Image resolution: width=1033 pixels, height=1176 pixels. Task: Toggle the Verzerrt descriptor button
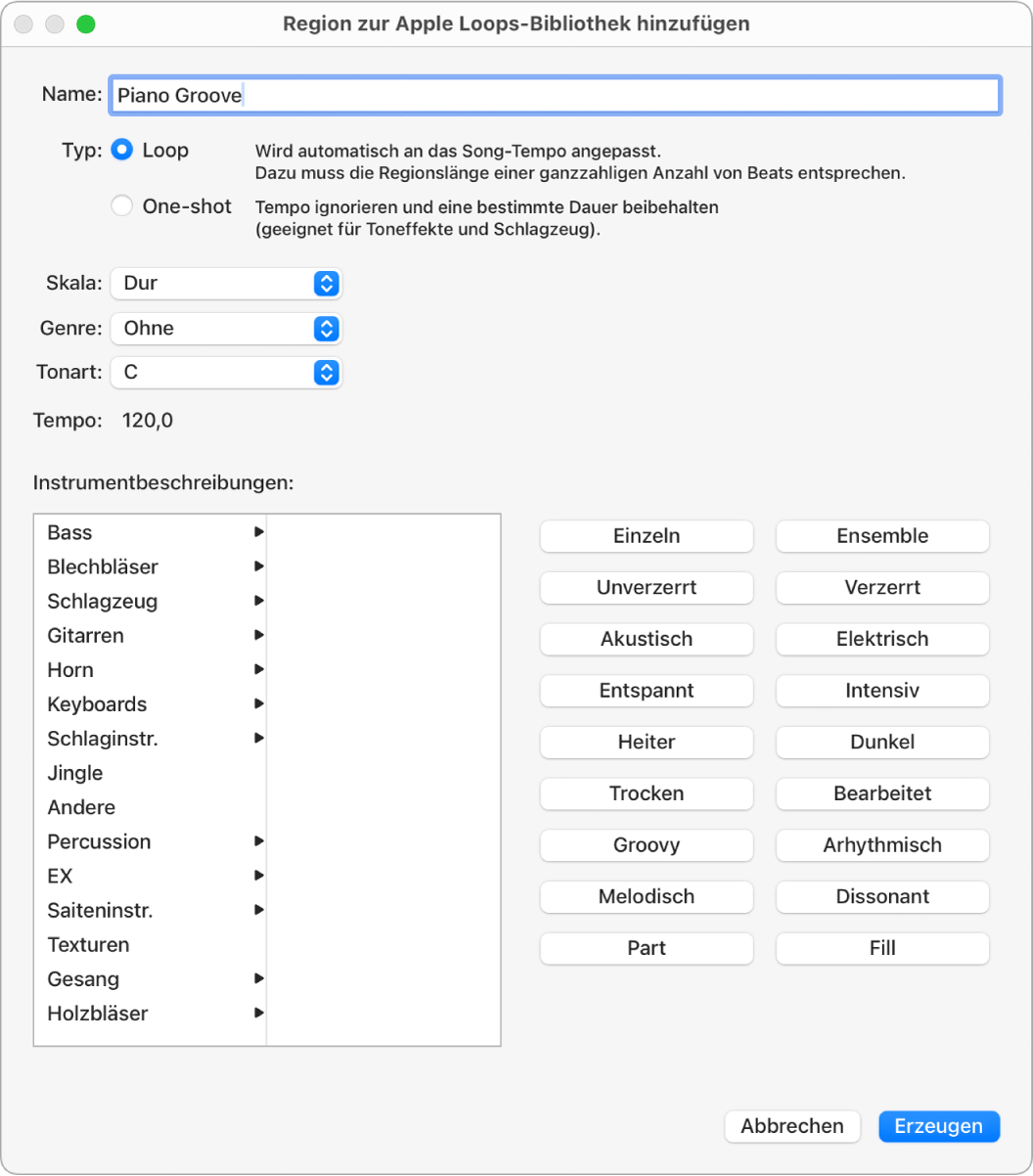point(882,588)
